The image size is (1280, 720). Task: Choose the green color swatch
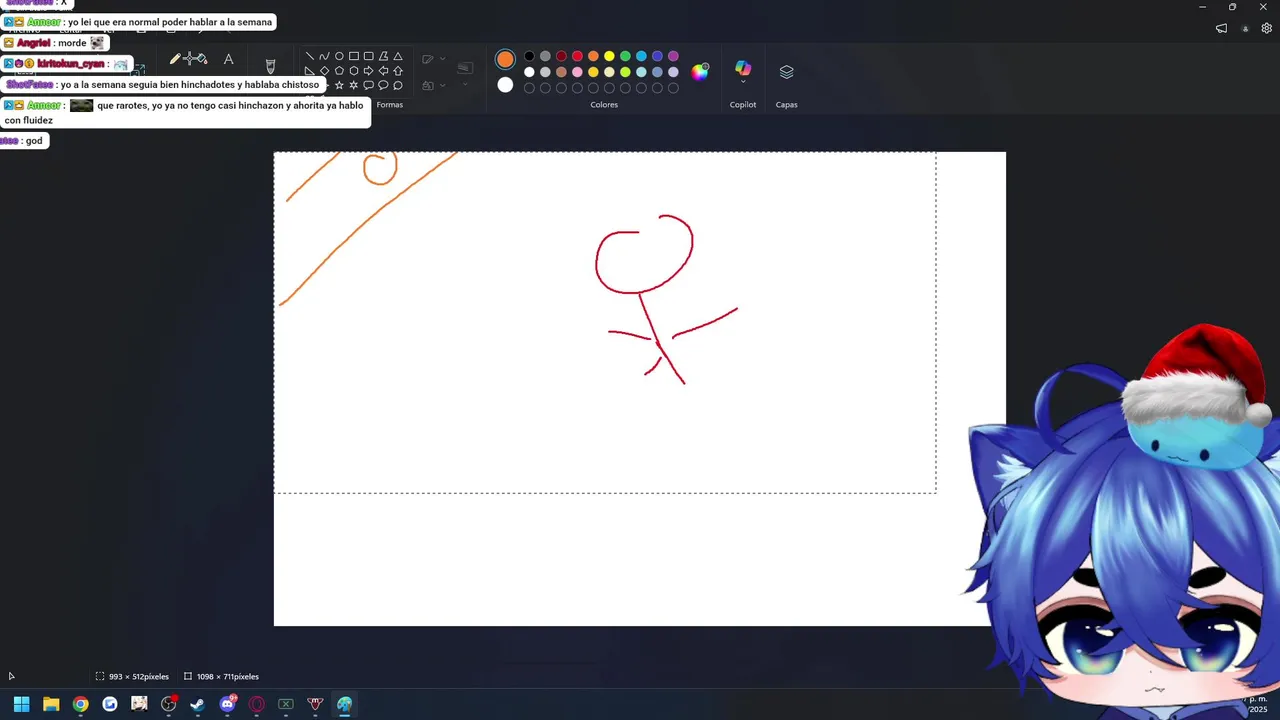pos(625,56)
